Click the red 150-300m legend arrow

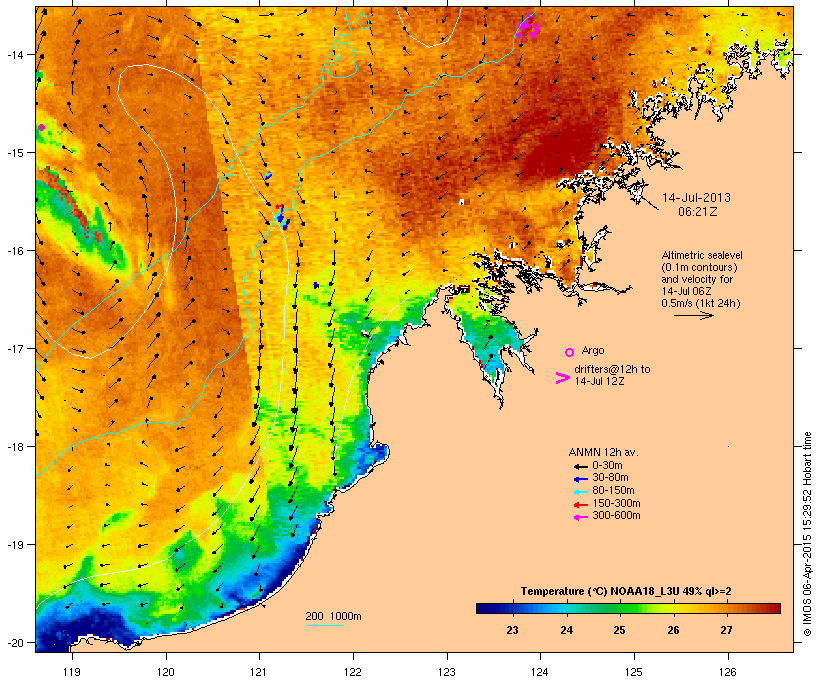pyautogui.click(x=580, y=505)
